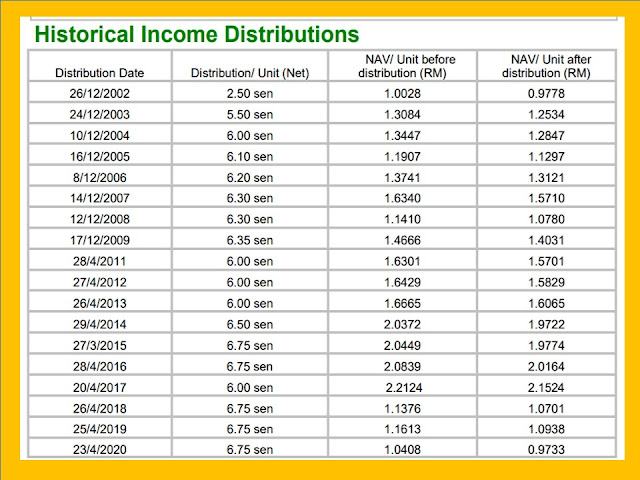Click date cell 24/12/2003
The height and width of the screenshot is (480, 640).
(100, 114)
